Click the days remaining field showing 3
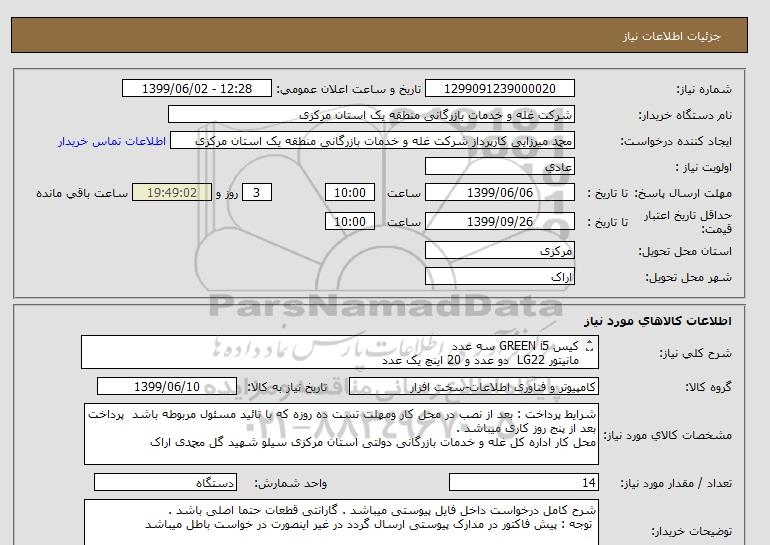 256,193
